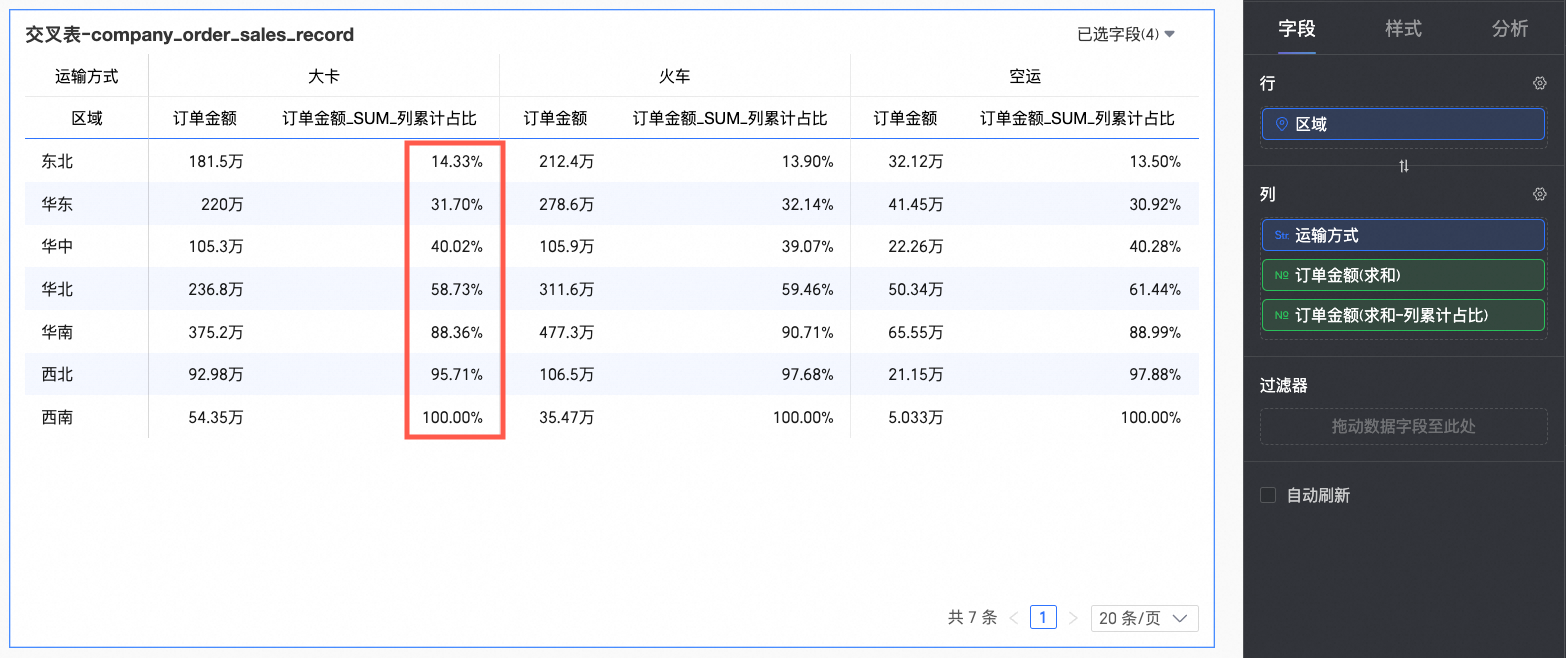Select the 字段 tab
Viewport: 1566px width, 658px height.
[x=1297, y=29]
